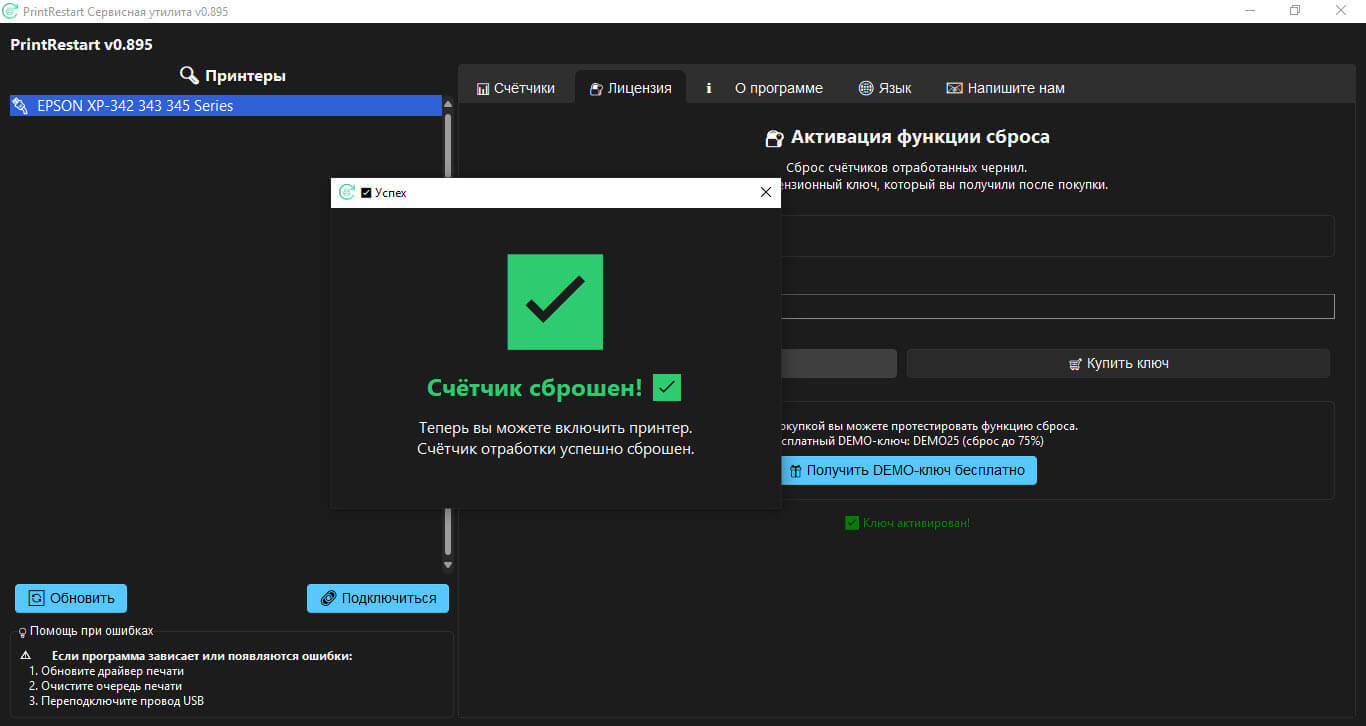
Task: Click the printer list vertical scrollbar thumb
Action: click(448, 335)
